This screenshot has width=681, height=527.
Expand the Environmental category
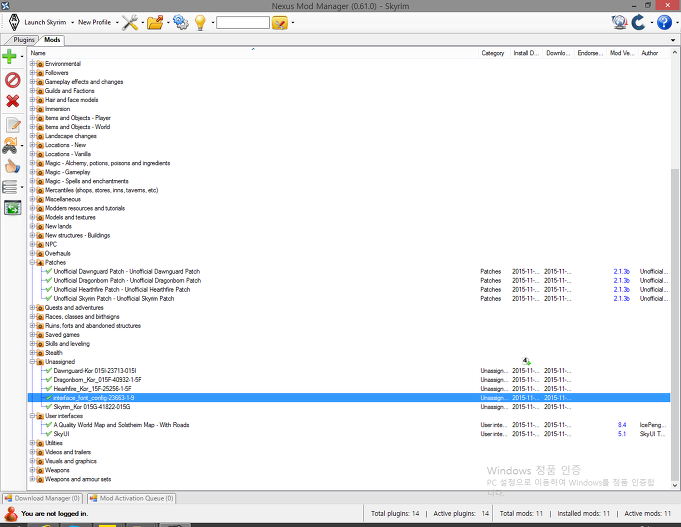point(32,63)
